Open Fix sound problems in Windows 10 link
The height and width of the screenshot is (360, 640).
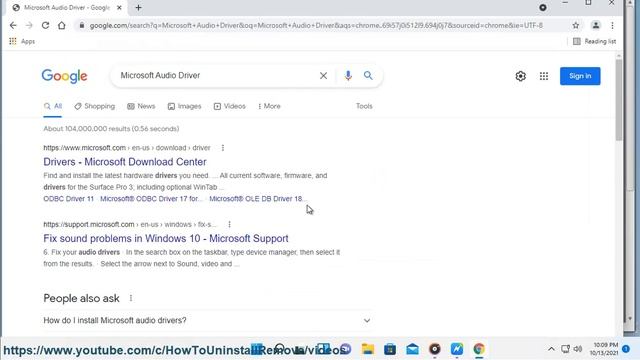coord(166,238)
